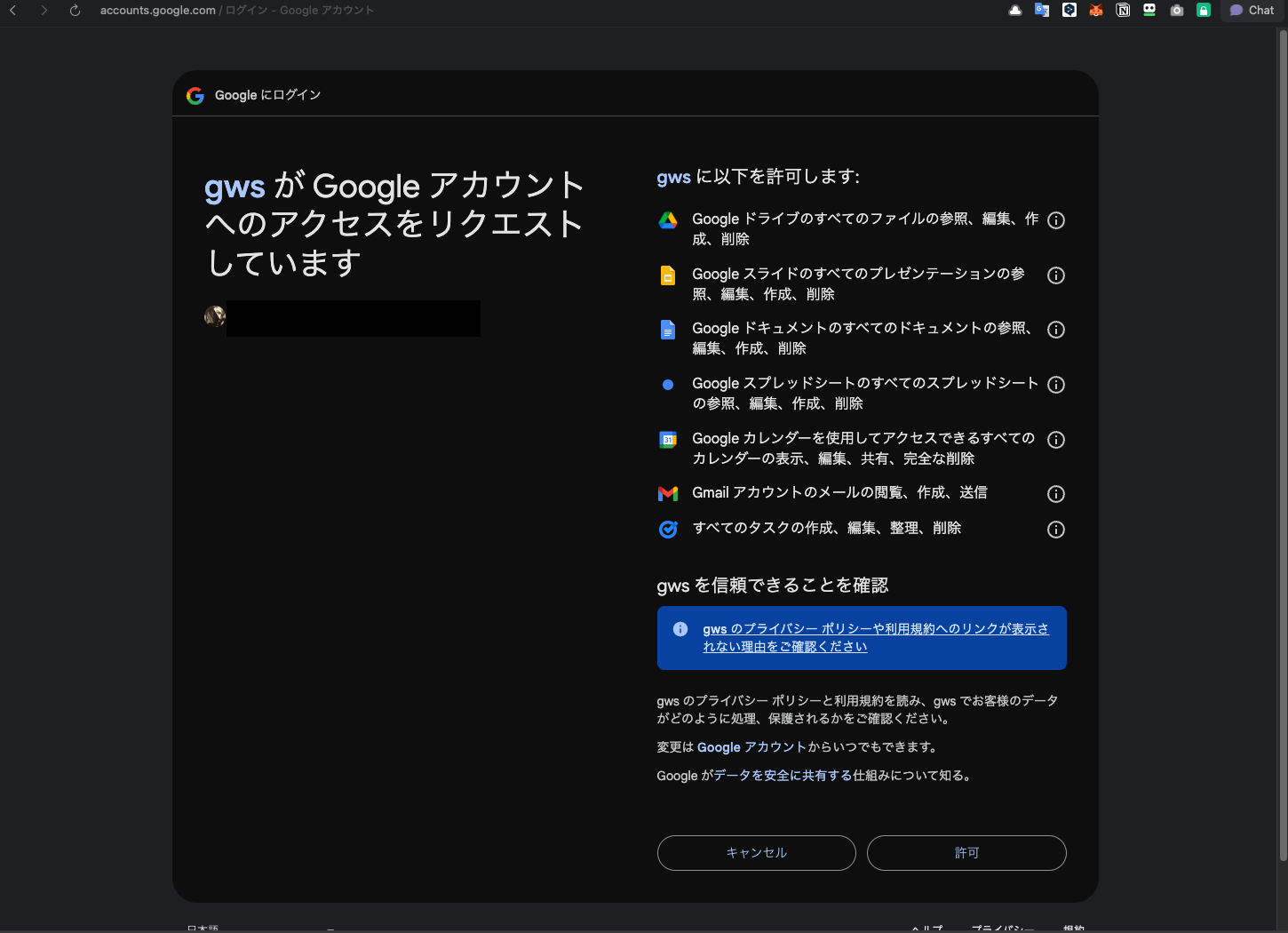This screenshot has width=1288, height=933.
Task: Click the Google Tasks permission icon
Action: tap(668, 529)
